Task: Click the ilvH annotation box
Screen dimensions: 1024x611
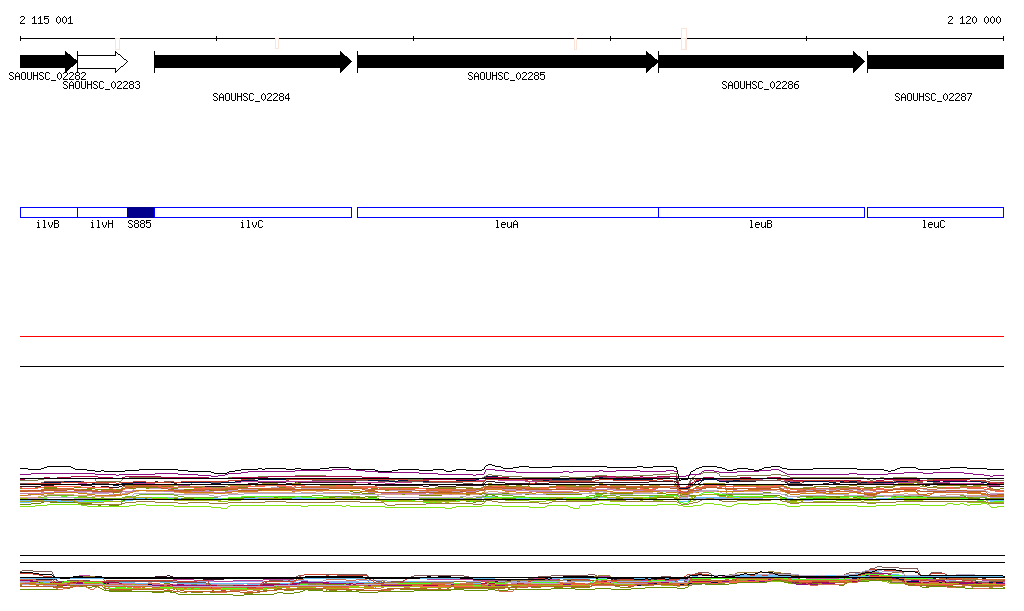Action: [102, 212]
